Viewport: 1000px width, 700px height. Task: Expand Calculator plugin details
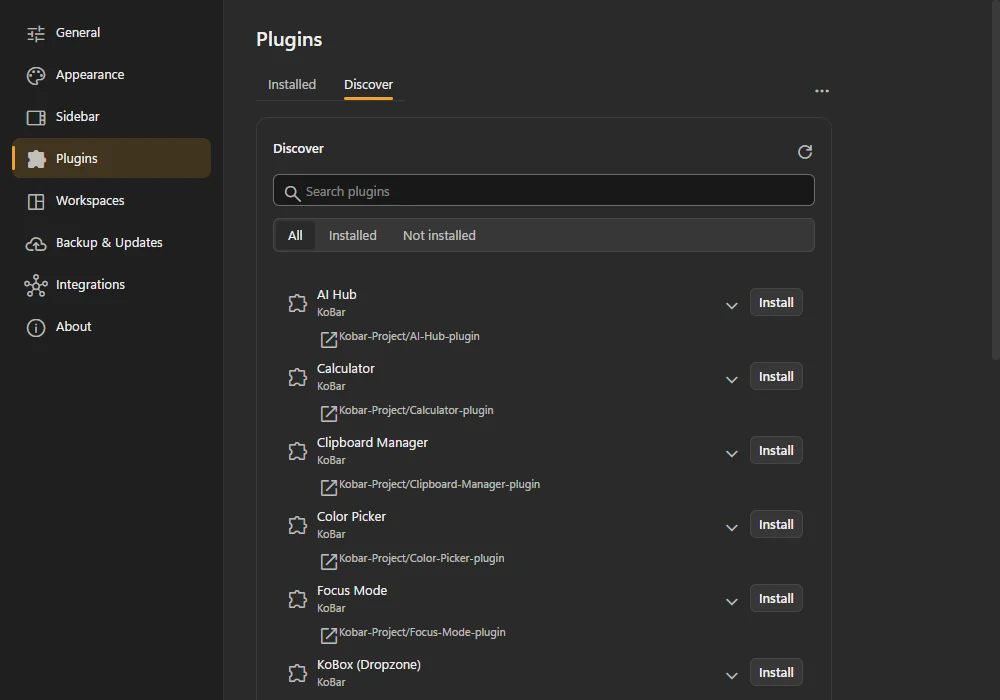click(x=732, y=379)
